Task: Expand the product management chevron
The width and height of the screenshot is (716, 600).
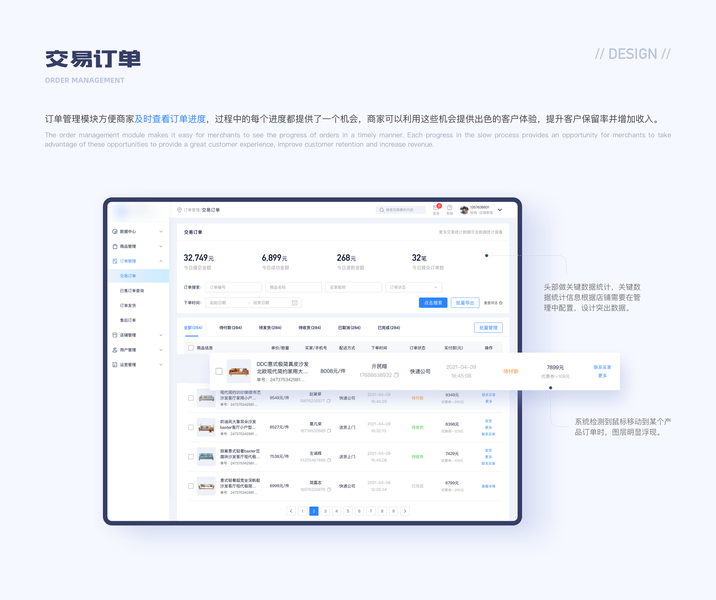Action: [161, 246]
